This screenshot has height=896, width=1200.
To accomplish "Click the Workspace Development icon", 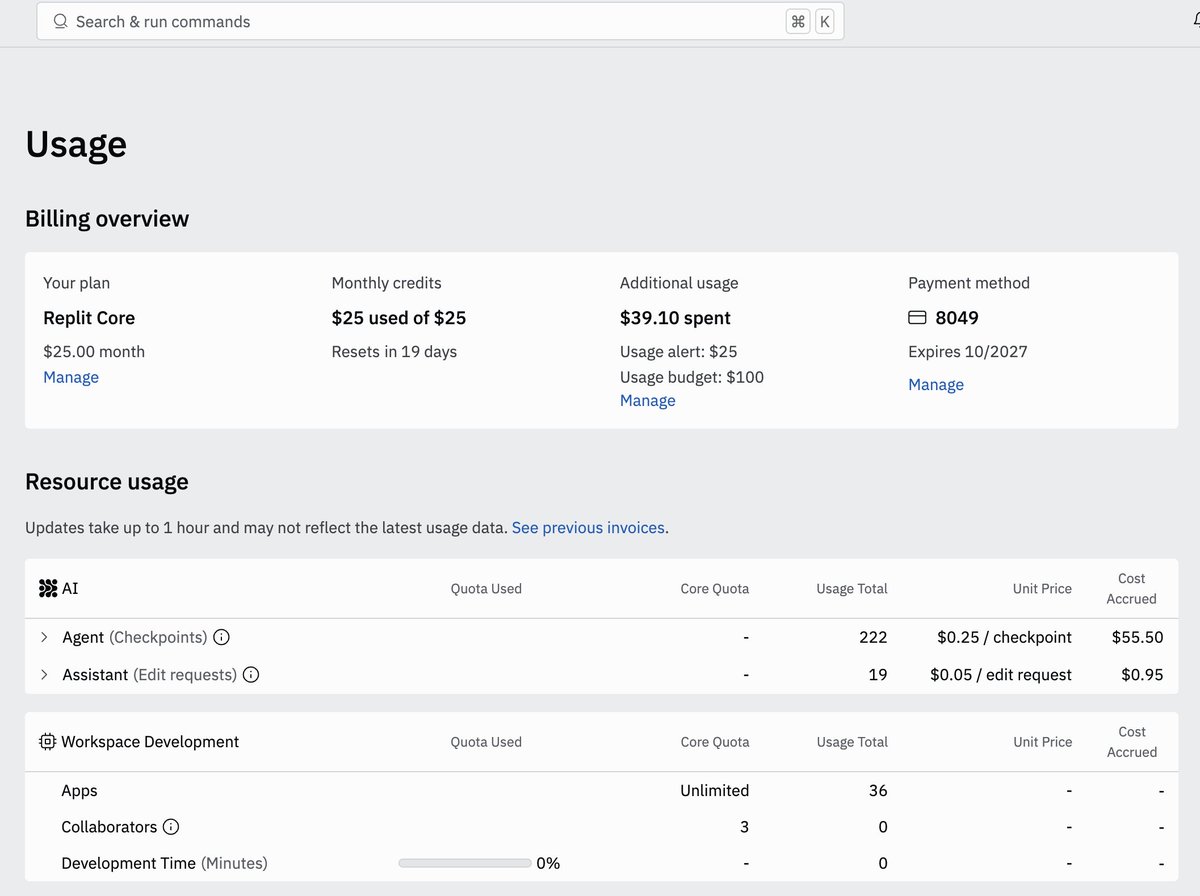I will point(46,741).
